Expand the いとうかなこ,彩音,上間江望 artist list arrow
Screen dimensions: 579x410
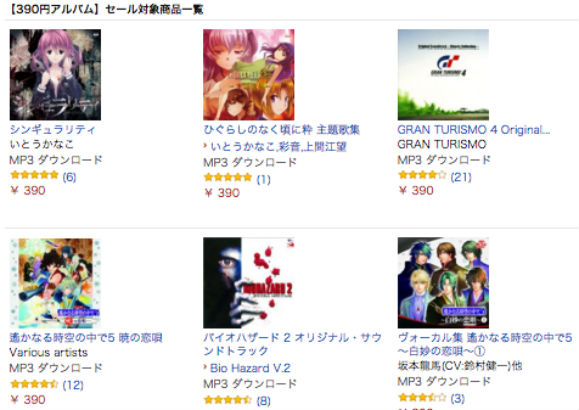pyautogui.click(x=205, y=146)
